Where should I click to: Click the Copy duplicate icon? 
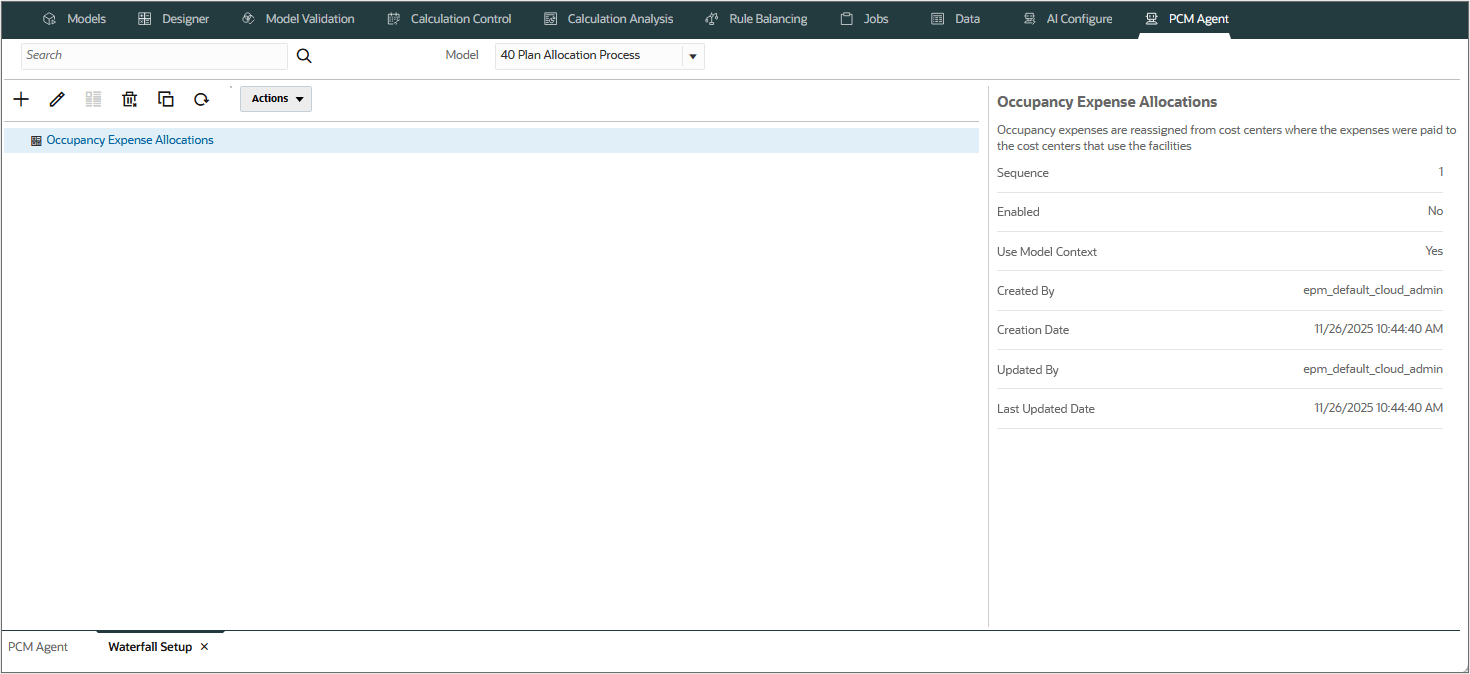click(166, 99)
